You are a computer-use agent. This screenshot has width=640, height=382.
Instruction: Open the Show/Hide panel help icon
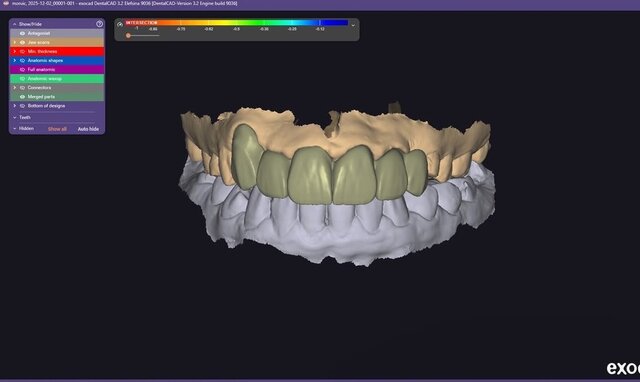99,24
